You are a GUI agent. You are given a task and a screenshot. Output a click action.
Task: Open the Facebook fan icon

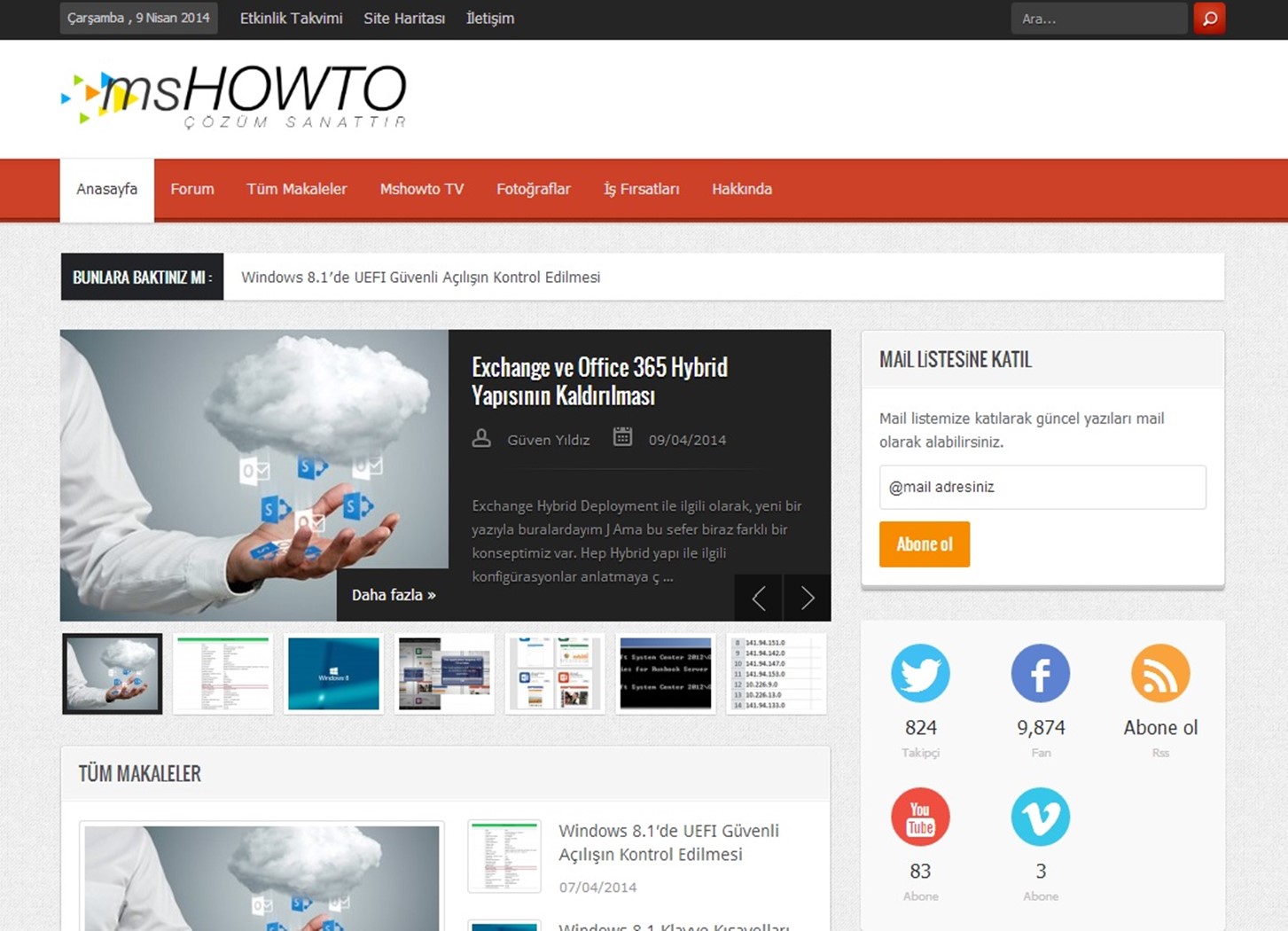(1041, 673)
